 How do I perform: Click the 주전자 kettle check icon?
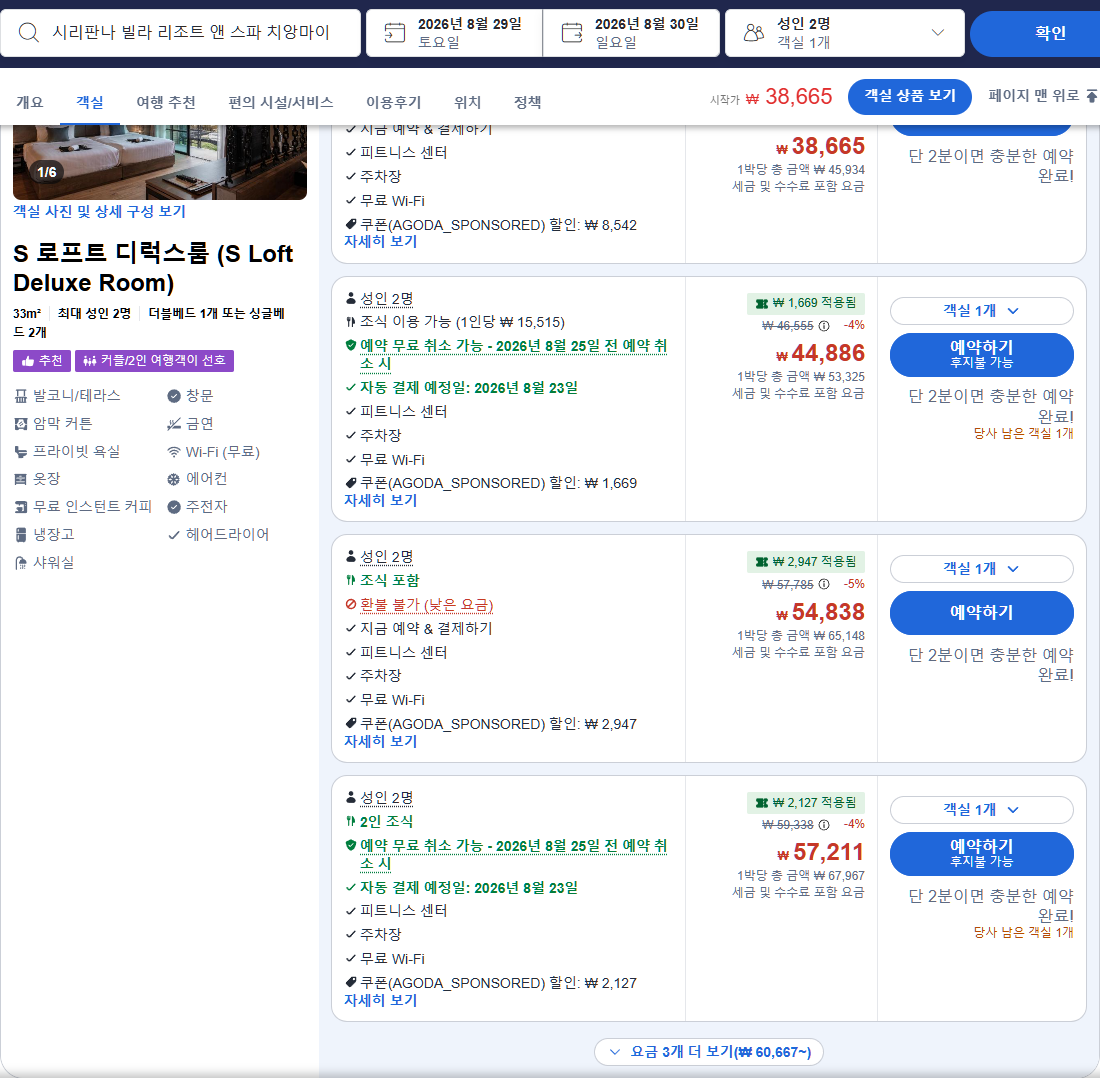[174, 507]
